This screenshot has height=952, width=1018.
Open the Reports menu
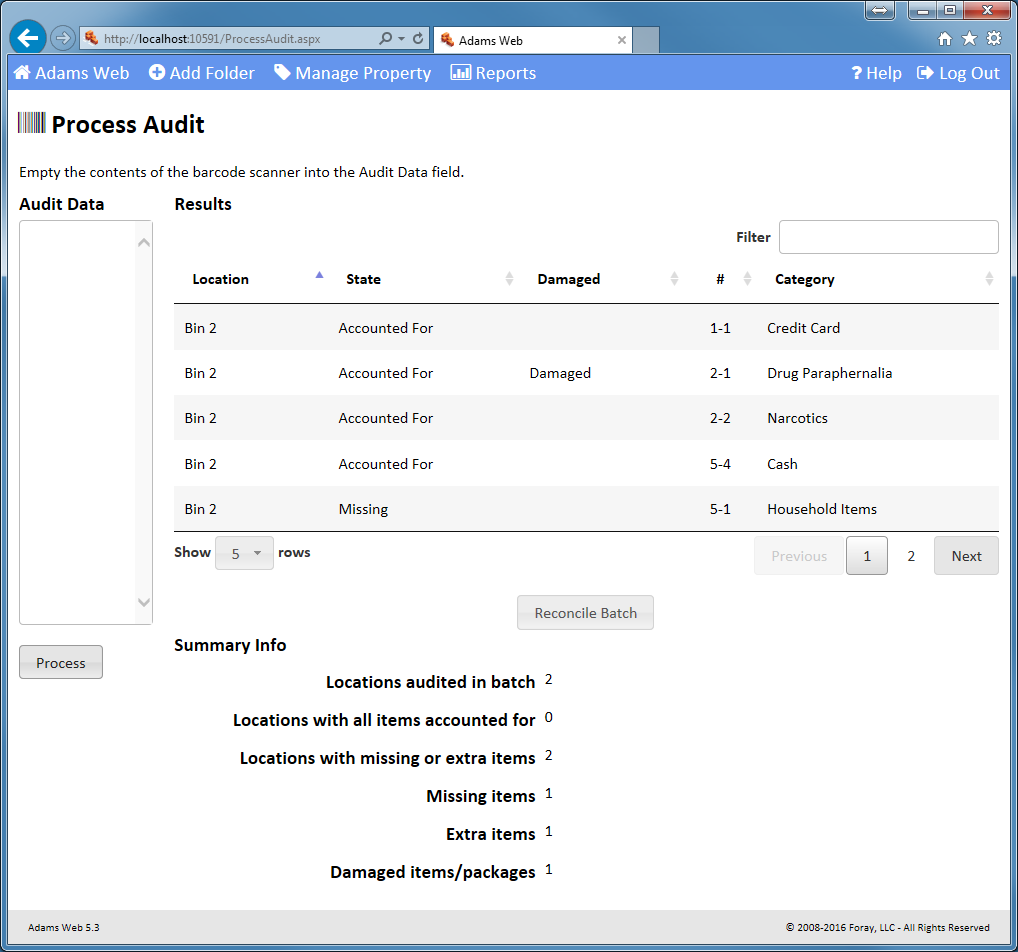coord(493,73)
